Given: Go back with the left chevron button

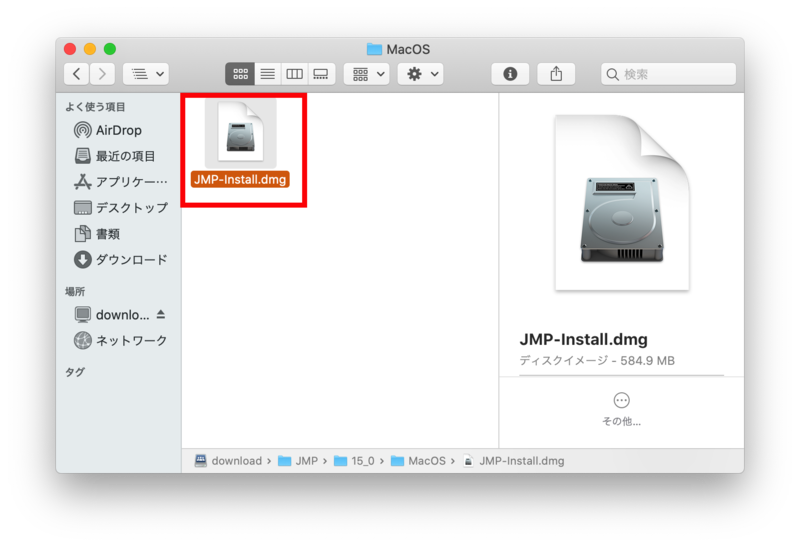Looking at the screenshot, I should click(77, 74).
